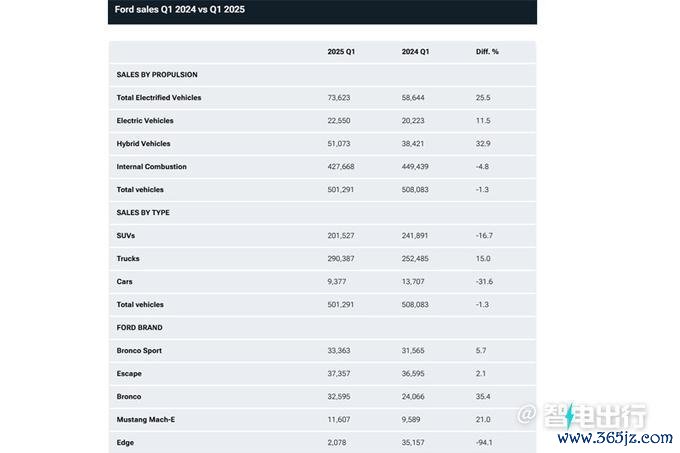Click the 5.7 difference value

pyautogui.click(x=481, y=350)
